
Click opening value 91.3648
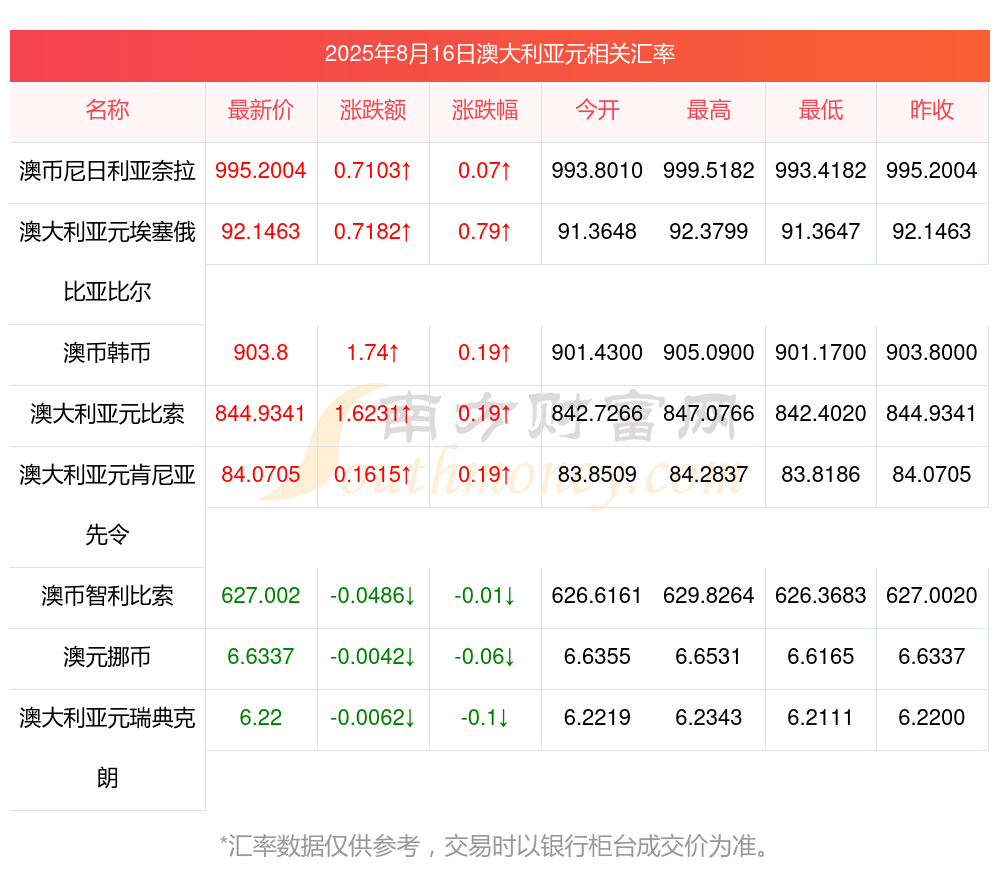(x=597, y=231)
